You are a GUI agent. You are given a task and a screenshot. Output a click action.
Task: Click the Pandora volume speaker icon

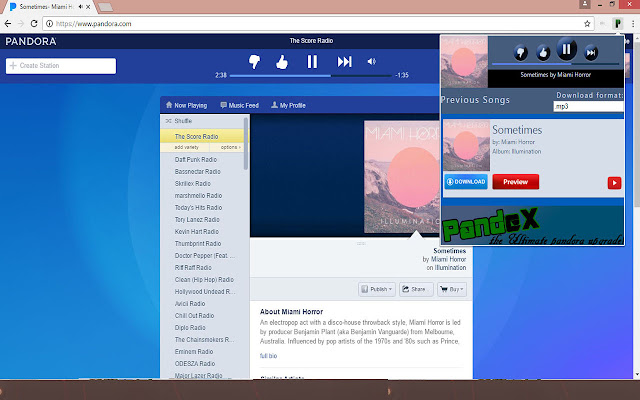(x=371, y=62)
